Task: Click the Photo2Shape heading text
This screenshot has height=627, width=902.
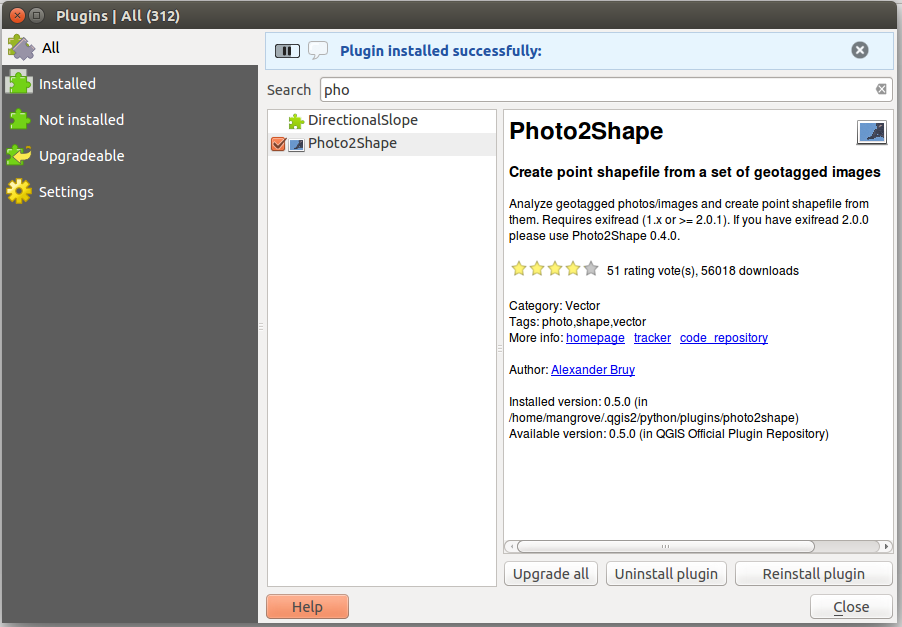Action: (586, 131)
